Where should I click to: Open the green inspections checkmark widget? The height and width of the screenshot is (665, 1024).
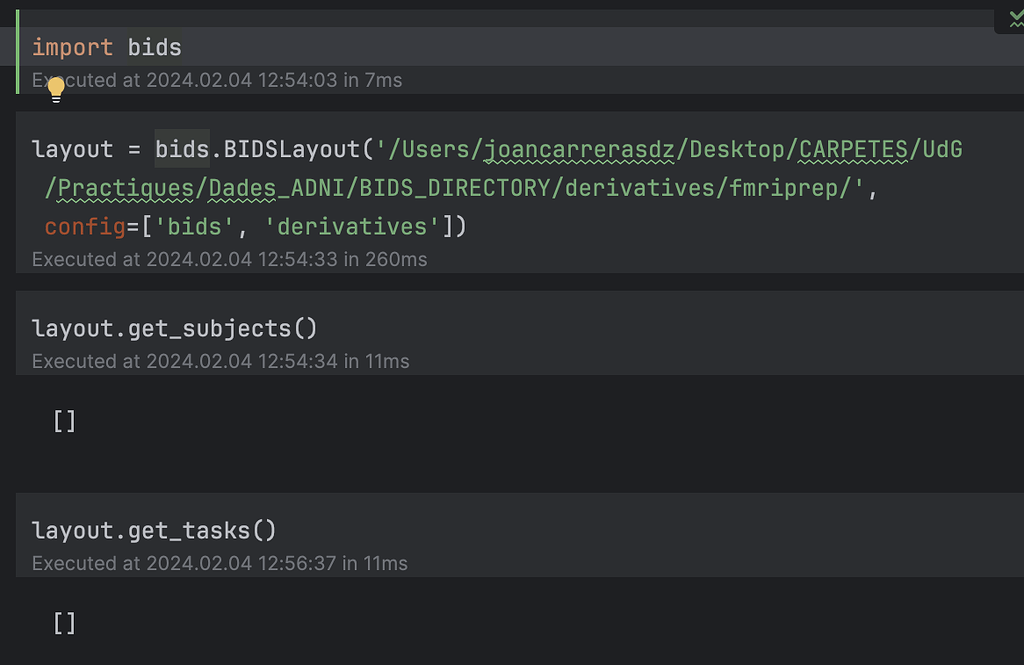tap(1014, 18)
